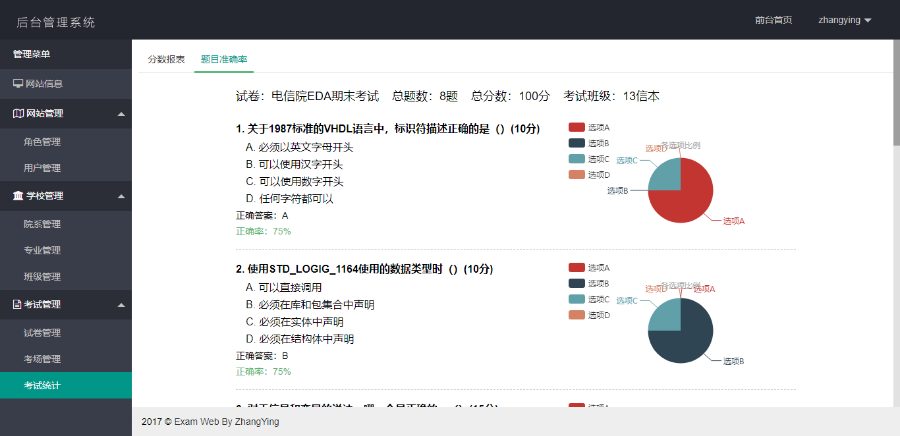This screenshot has height=436, width=900.
Task: Open the zhangying user dropdown
Action: click(x=845, y=20)
